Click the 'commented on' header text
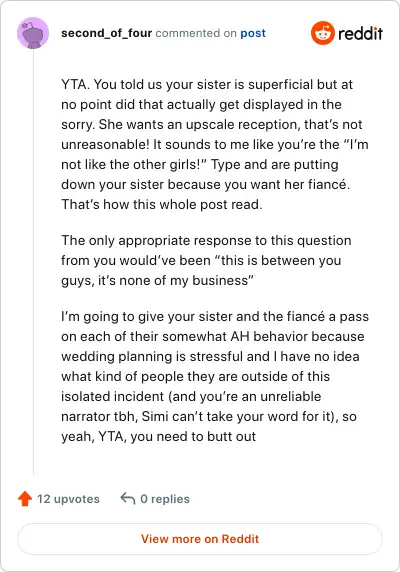400x572 pixels. (196, 33)
